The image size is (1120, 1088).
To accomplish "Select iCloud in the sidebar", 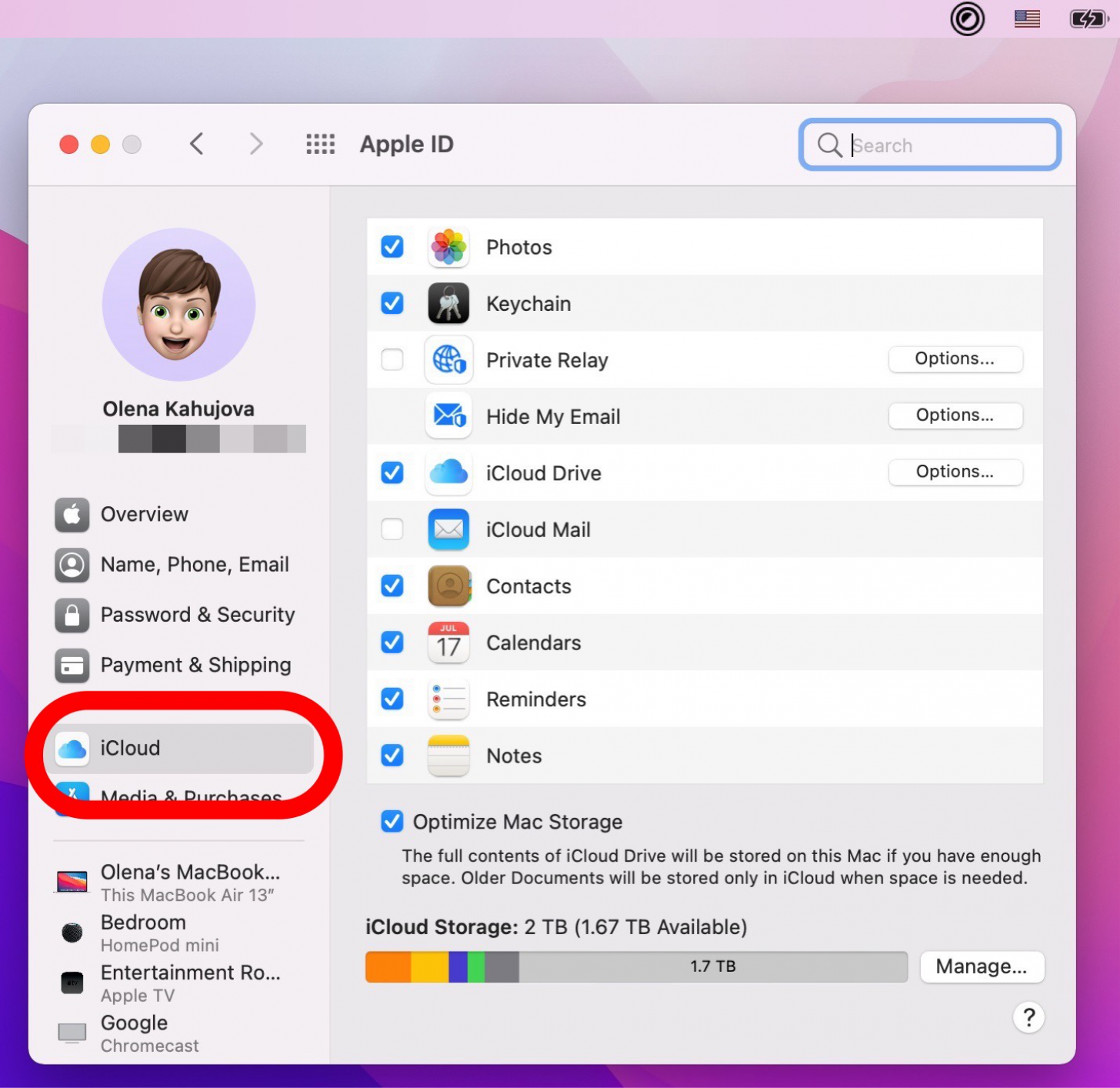I will [x=178, y=748].
